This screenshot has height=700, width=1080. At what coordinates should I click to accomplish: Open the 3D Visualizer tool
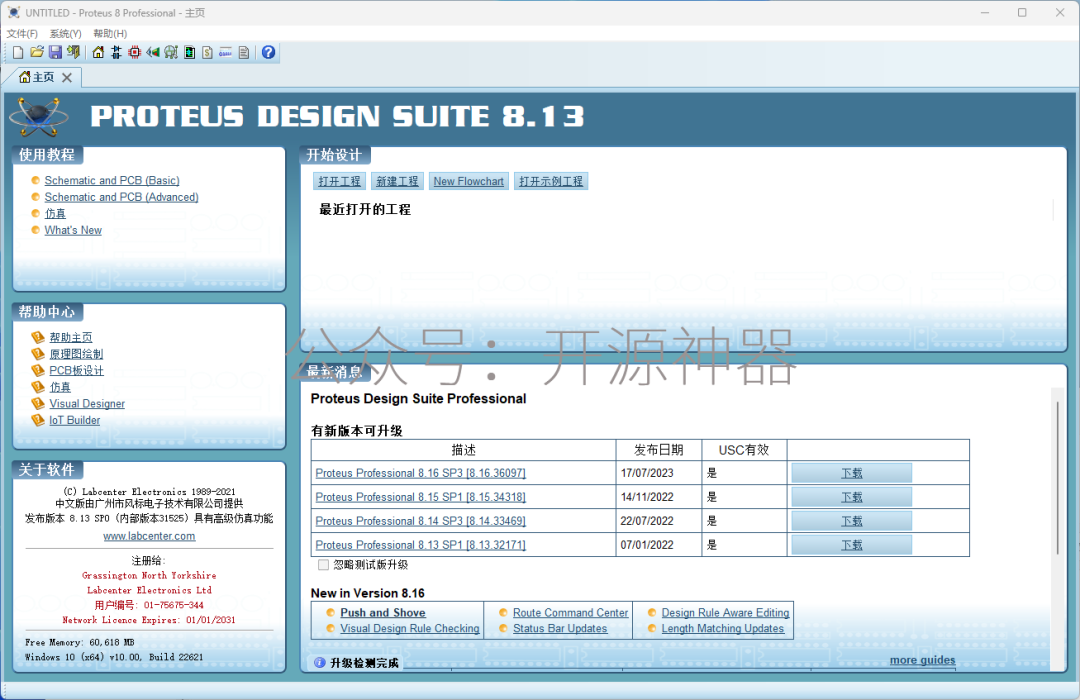click(153, 52)
